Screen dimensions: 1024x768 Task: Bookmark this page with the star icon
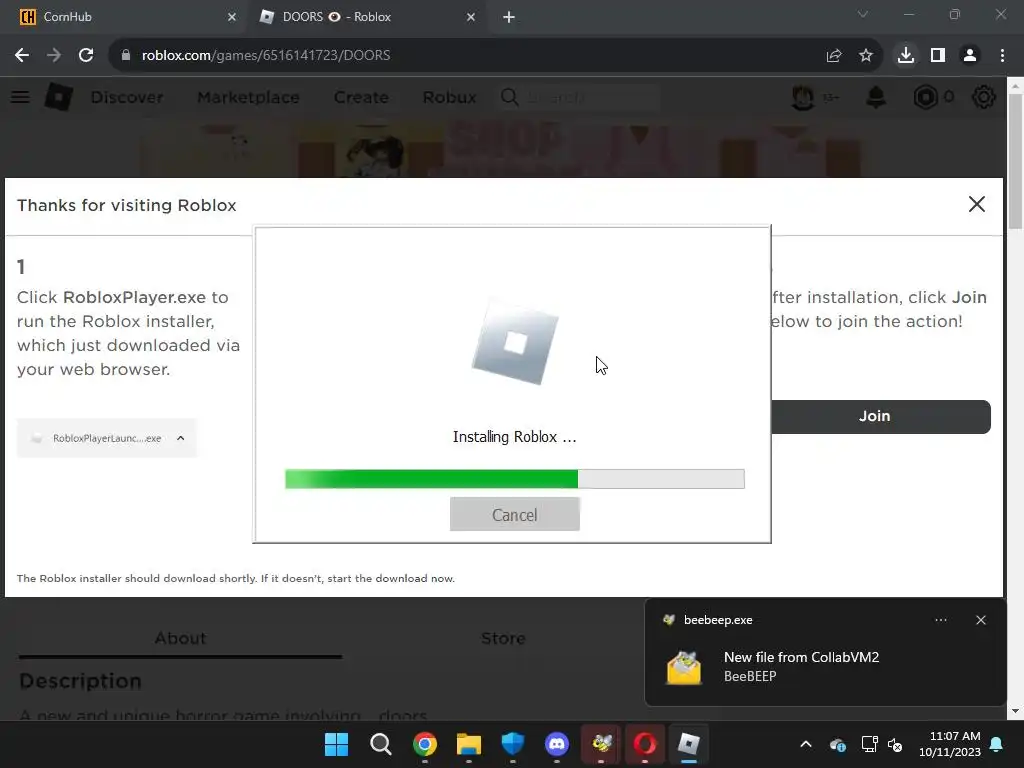pyautogui.click(x=866, y=56)
